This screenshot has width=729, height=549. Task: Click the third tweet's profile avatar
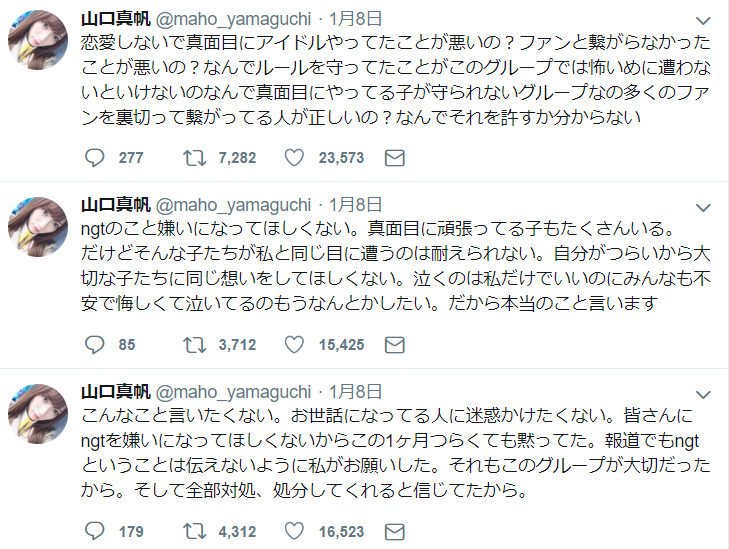[39, 414]
